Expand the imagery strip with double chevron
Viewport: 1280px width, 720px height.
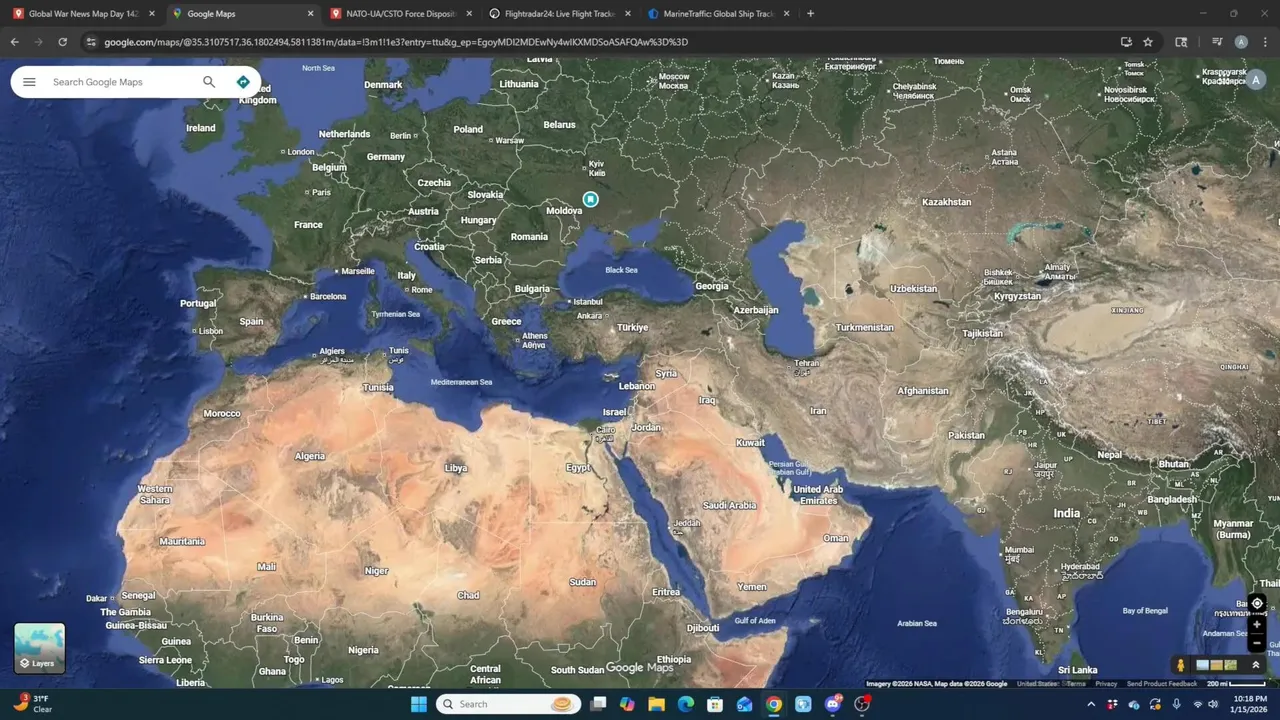pos(1256,665)
